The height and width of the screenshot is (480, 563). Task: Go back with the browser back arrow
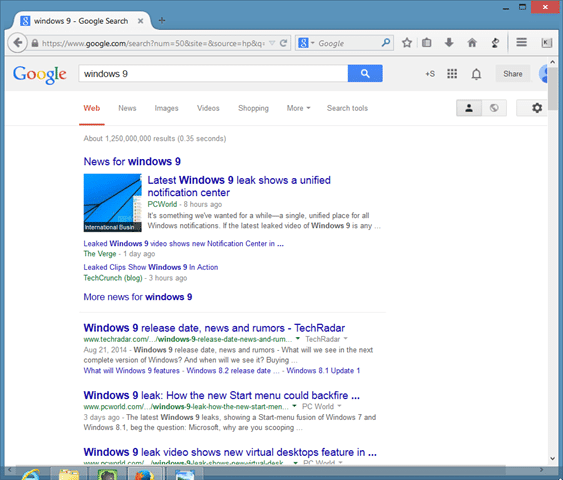pos(17,43)
